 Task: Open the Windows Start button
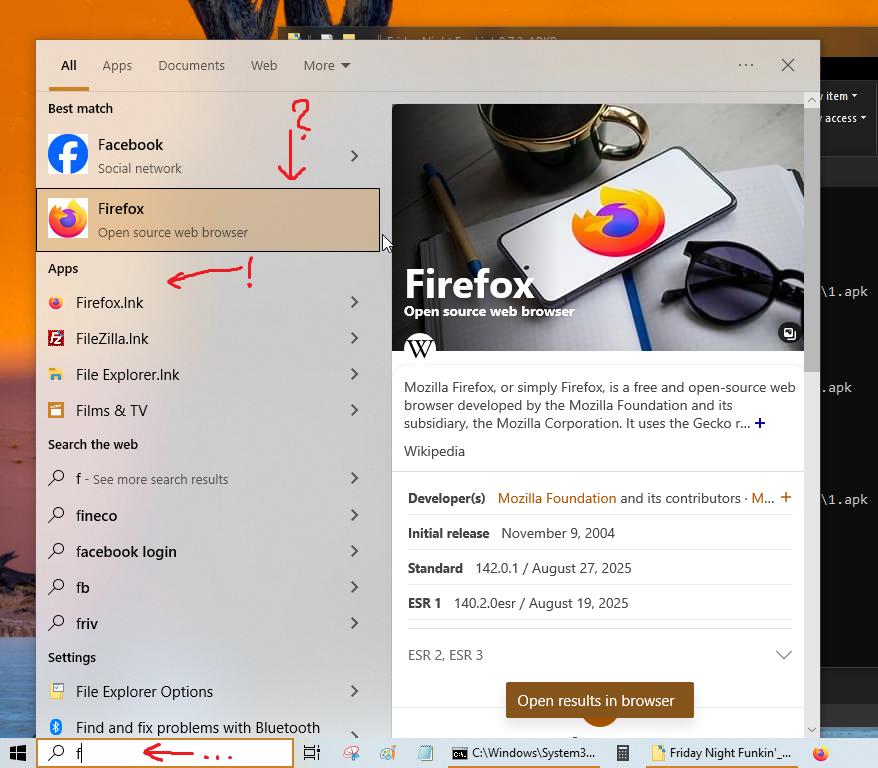coord(18,753)
